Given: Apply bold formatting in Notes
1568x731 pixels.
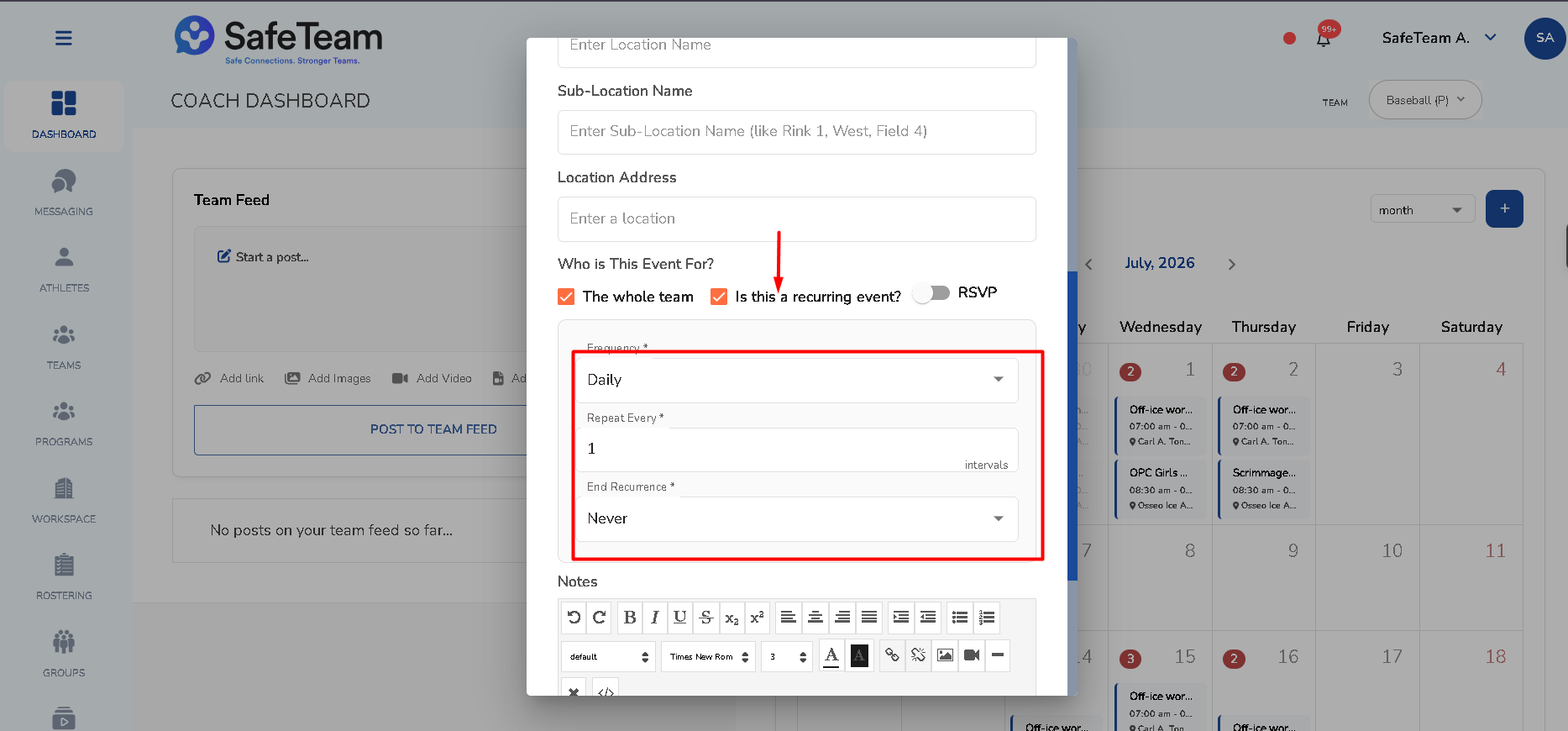Looking at the screenshot, I should (x=630, y=618).
